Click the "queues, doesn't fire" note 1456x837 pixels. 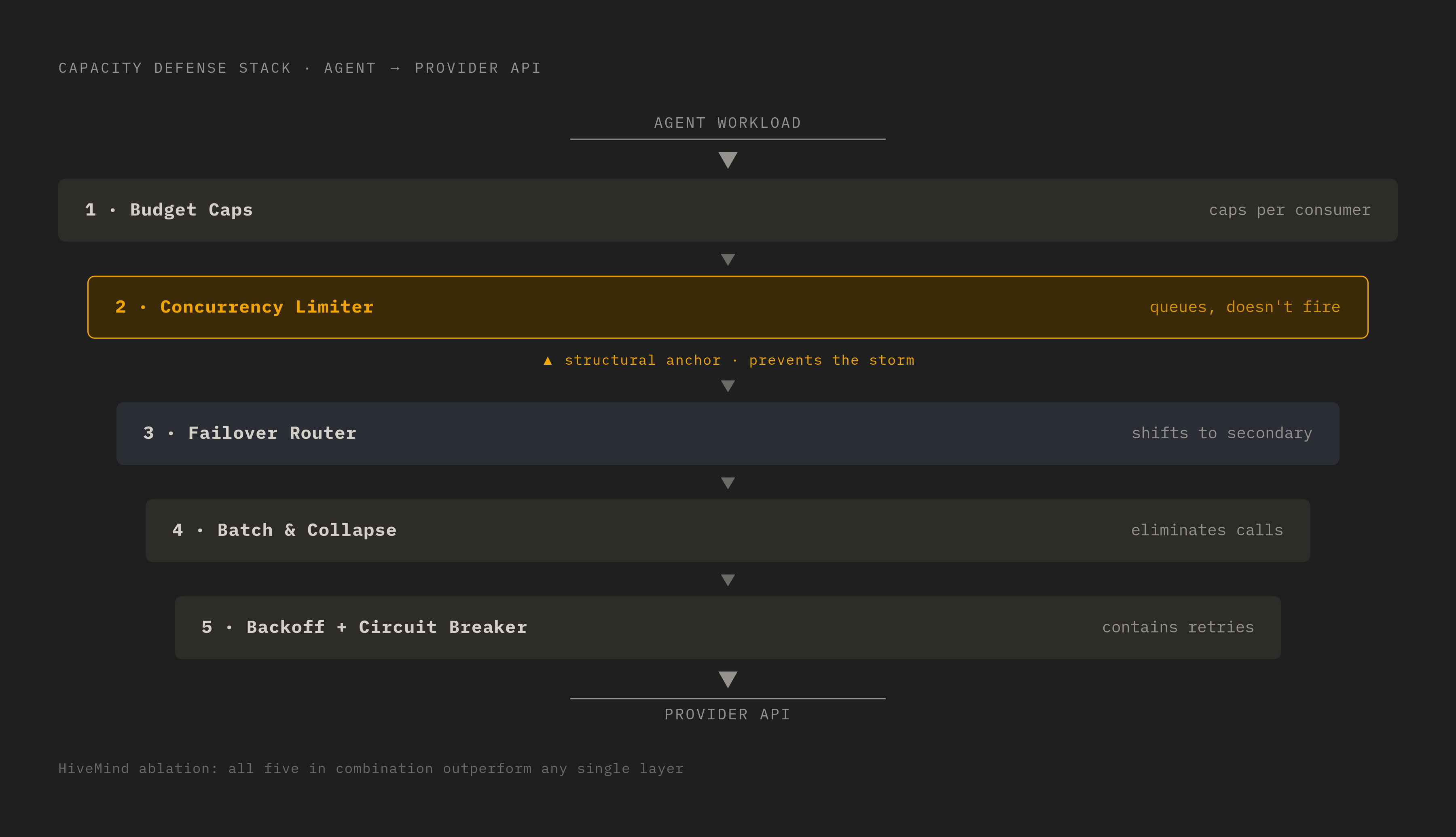coord(1245,307)
